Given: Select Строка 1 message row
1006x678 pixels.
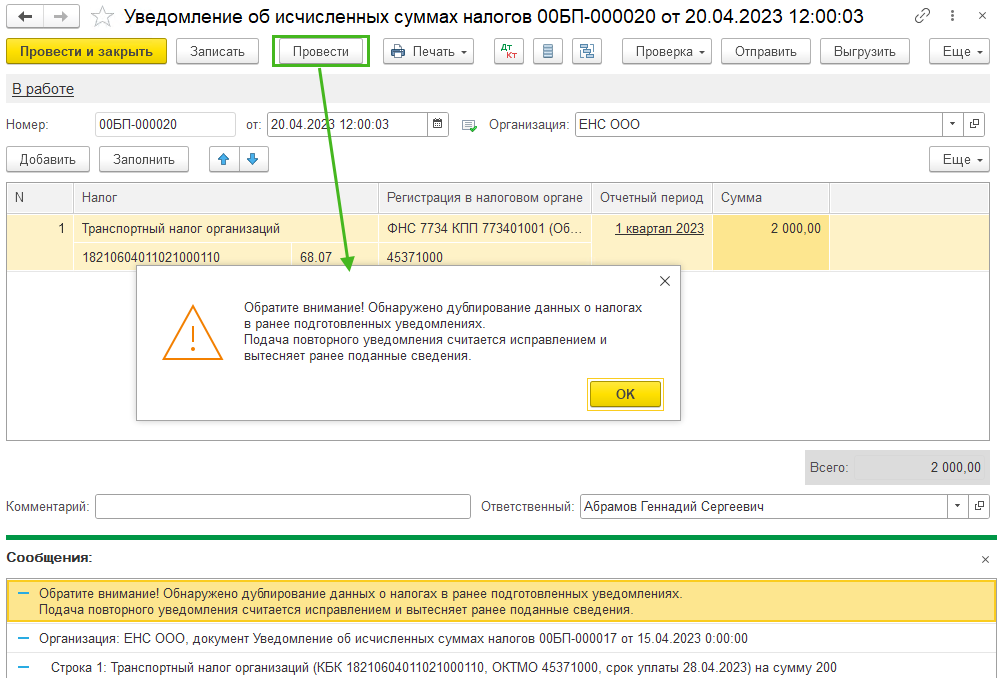Looking at the screenshot, I should click(x=501, y=667).
